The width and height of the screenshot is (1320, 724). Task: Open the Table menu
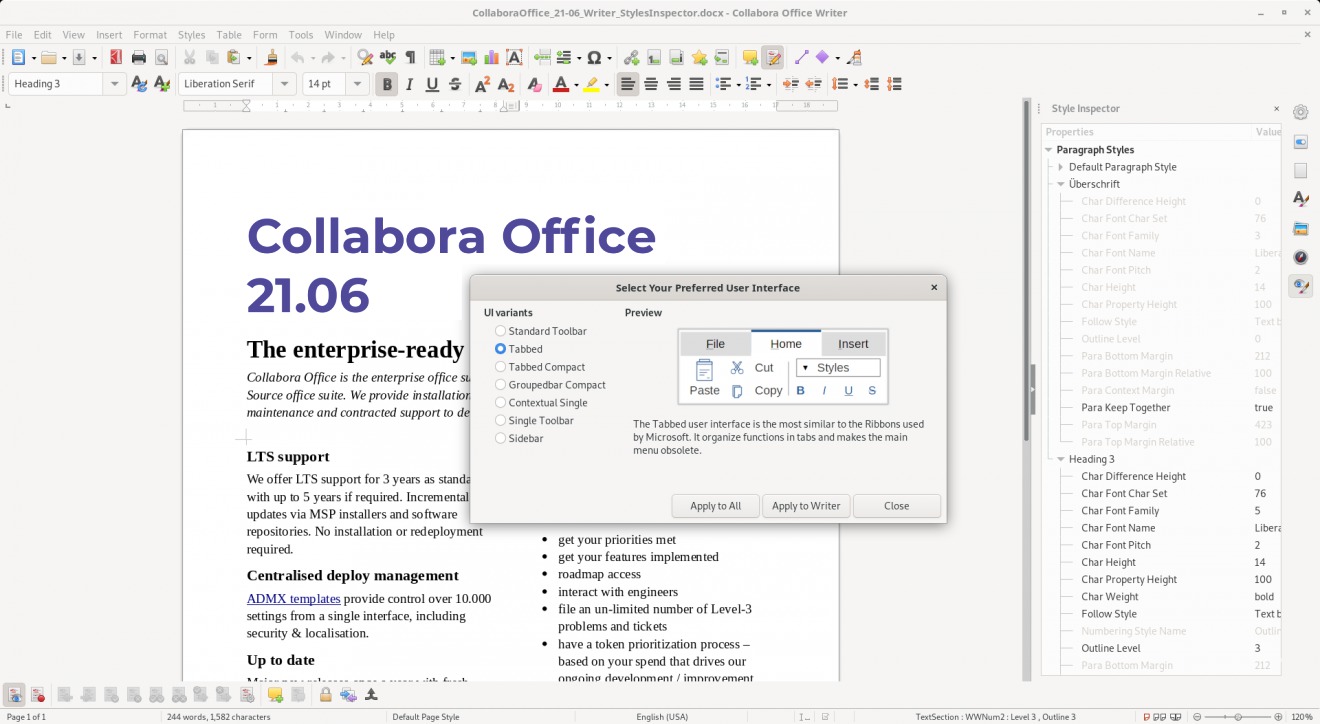pyautogui.click(x=229, y=35)
